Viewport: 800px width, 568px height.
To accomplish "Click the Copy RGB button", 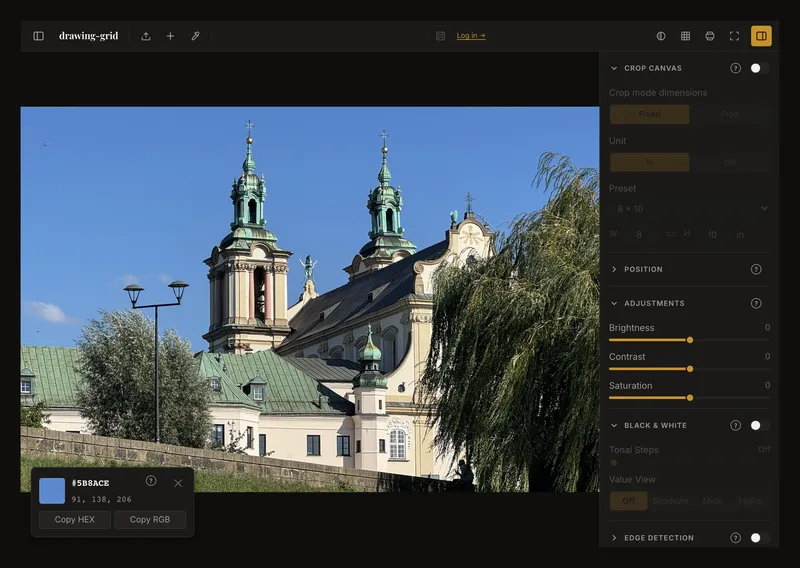I will pos(149,520).
